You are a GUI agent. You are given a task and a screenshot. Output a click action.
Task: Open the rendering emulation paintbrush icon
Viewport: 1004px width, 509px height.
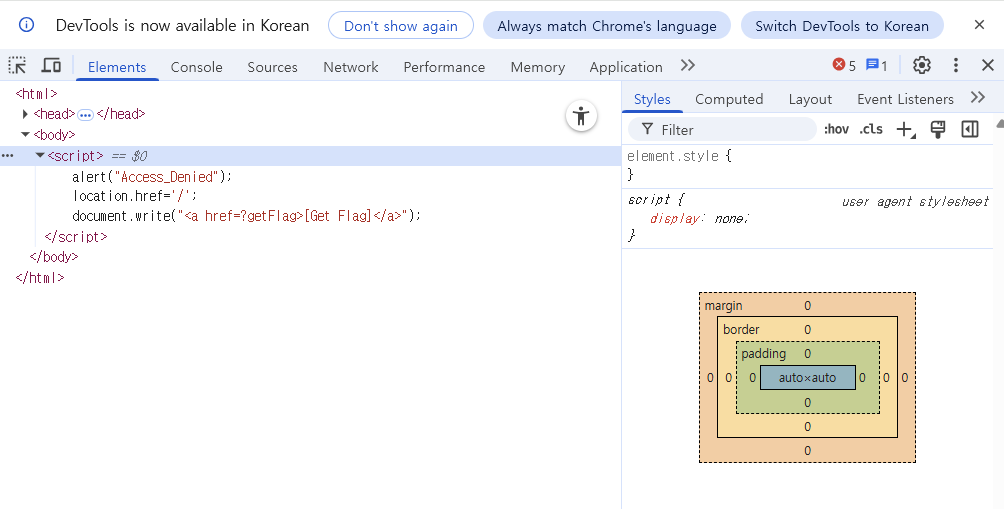pos(938,129)
